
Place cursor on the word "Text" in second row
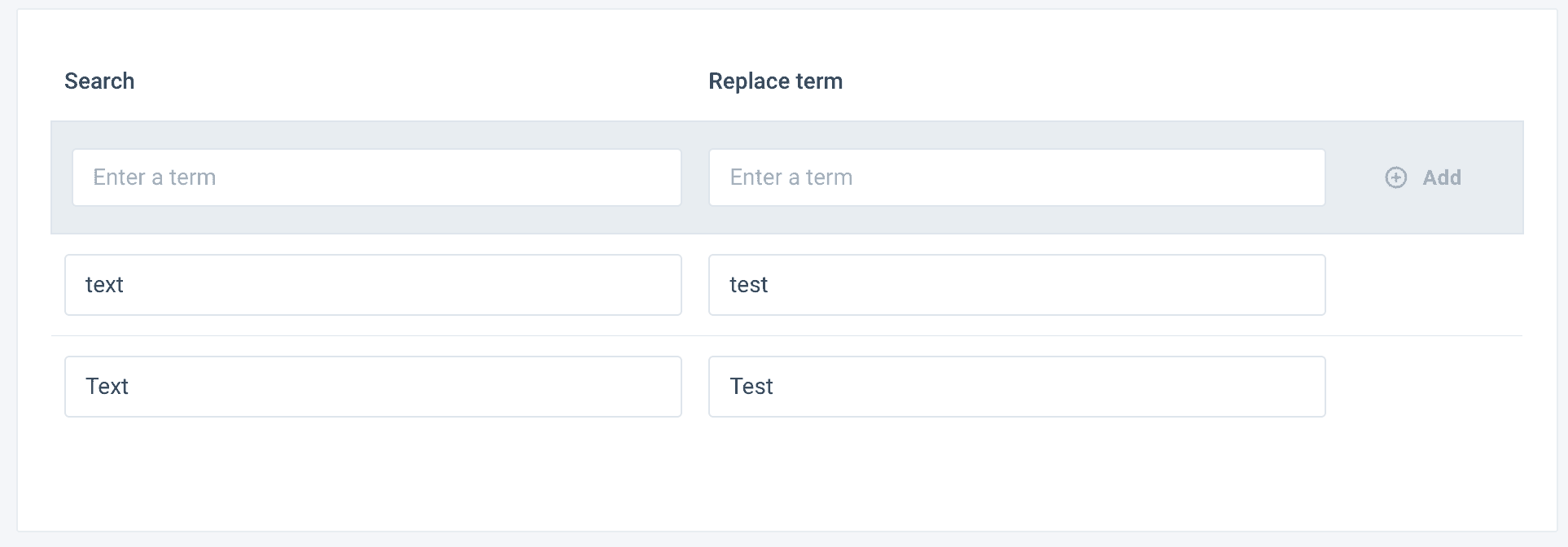pos(107,387)
